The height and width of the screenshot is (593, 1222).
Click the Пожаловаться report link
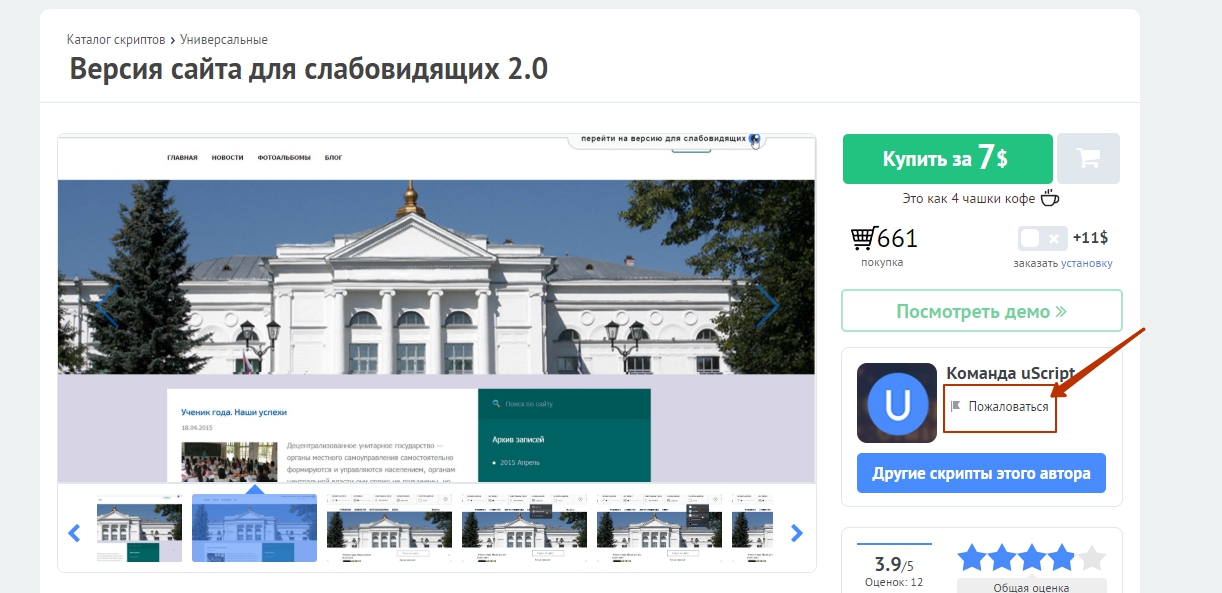(1009, 407)
